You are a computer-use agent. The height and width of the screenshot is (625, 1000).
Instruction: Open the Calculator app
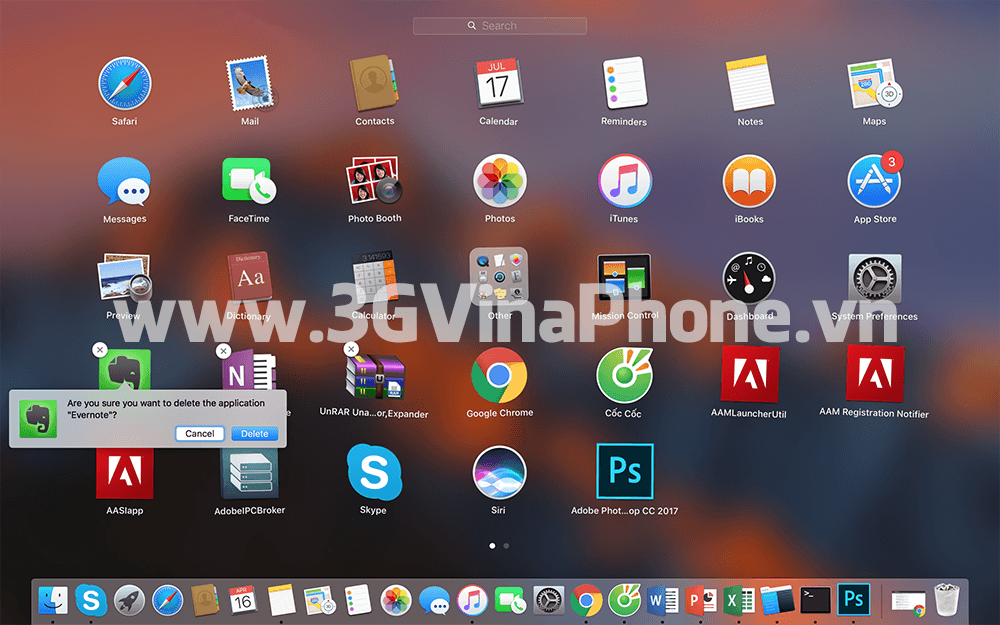pos(374,277)
